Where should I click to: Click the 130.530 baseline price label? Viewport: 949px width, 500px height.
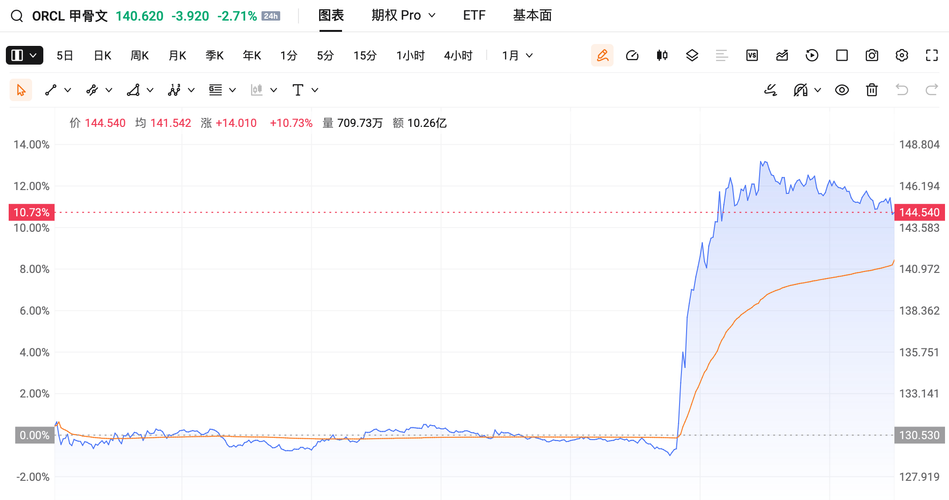pyautogui.click(x=919, y=435)
